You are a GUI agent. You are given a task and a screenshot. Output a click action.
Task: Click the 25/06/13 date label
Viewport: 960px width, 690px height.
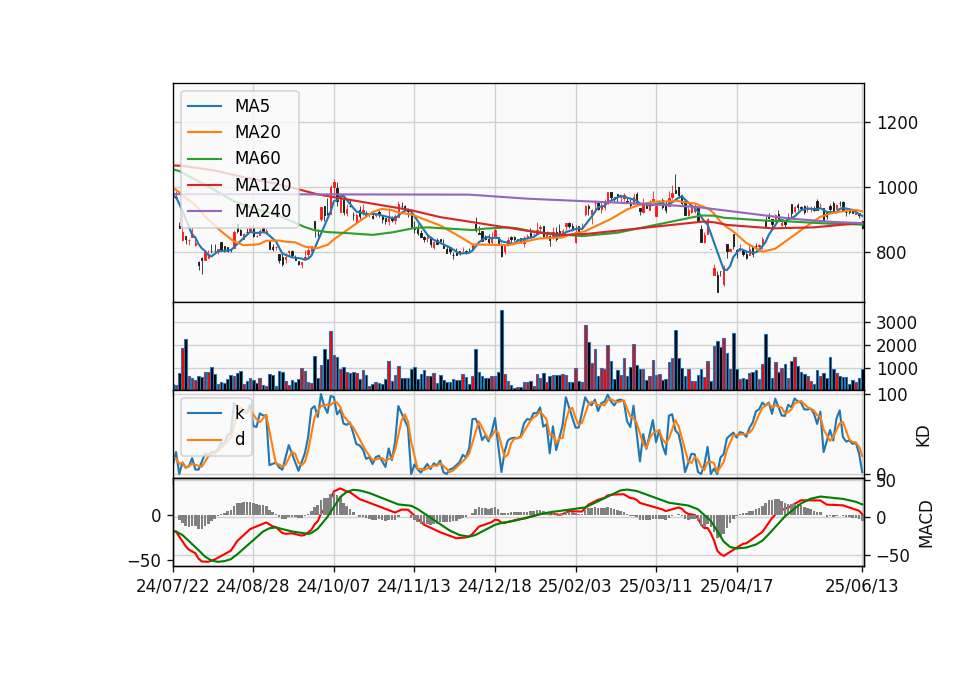(x=861, y=587)
